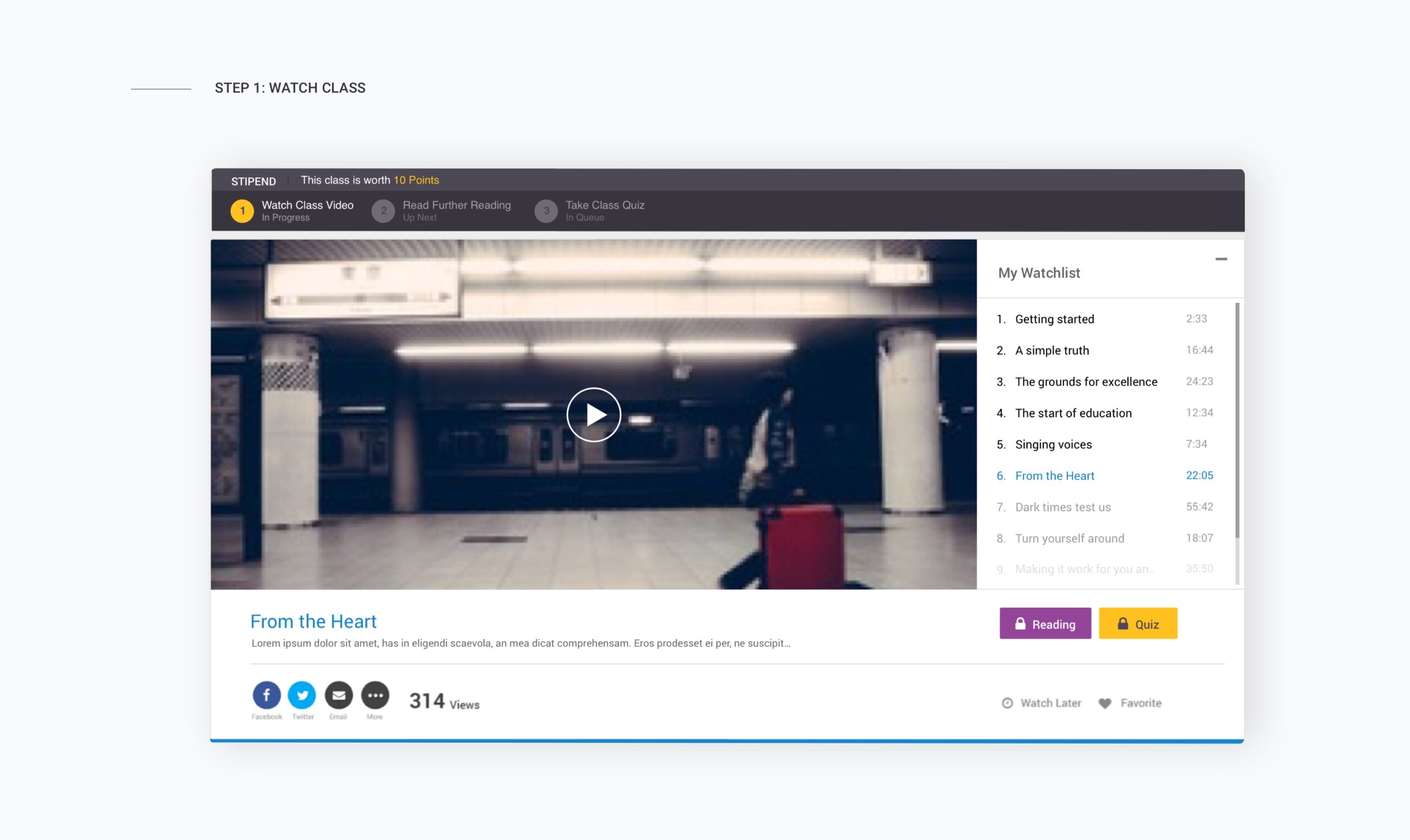Click the watchlist scrollbar
This screenshot has height=840, width=1410.
point(1238,420)
